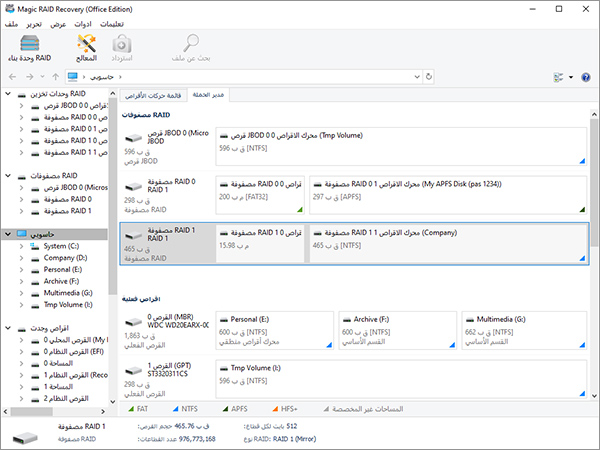
Task: Select JBOD 0 (Micros disk in tree
Action: (x=76, y=188)
